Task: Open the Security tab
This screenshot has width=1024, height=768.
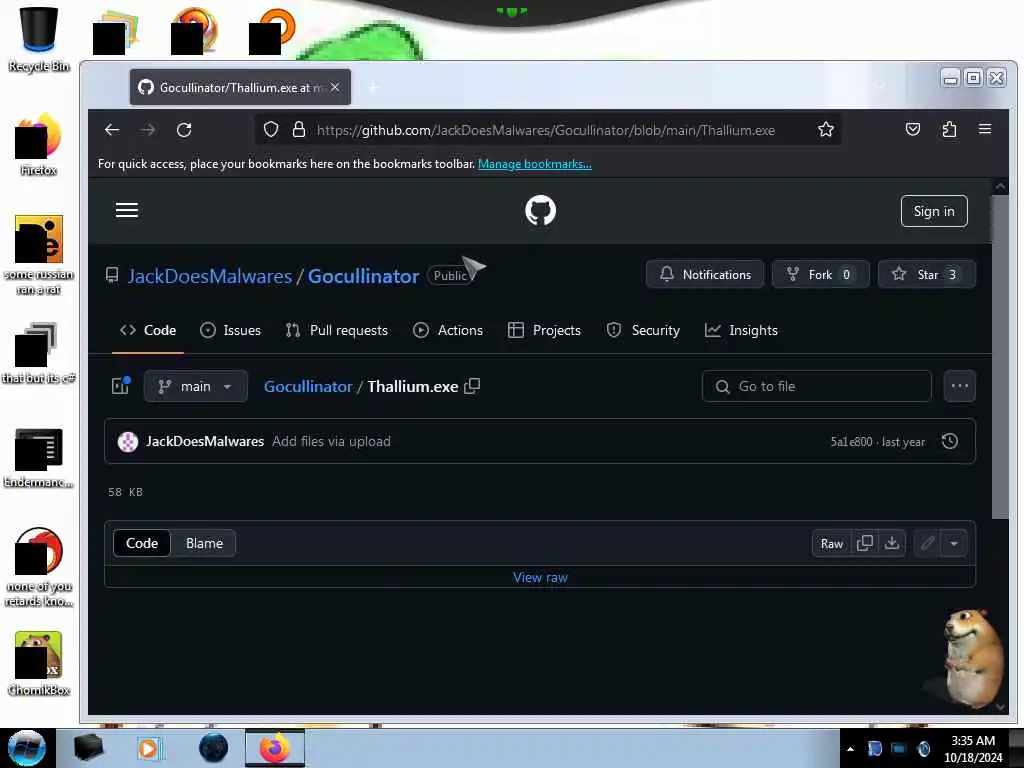Action: tap(643, 330)
